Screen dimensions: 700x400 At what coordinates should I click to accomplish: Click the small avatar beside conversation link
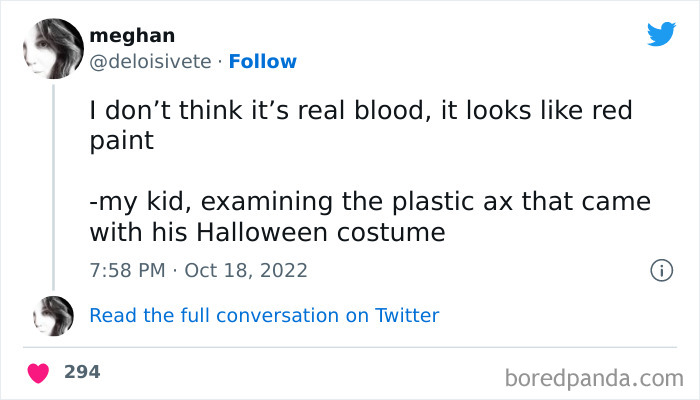53,315
